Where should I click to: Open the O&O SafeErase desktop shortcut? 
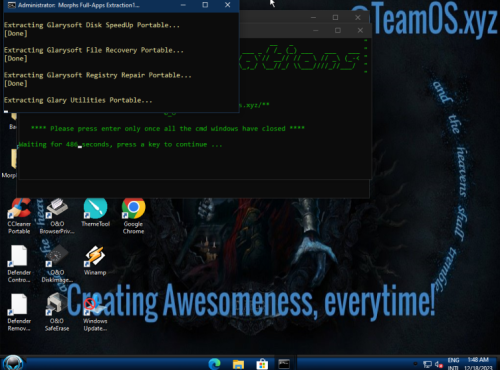click(x=57, y=313)
